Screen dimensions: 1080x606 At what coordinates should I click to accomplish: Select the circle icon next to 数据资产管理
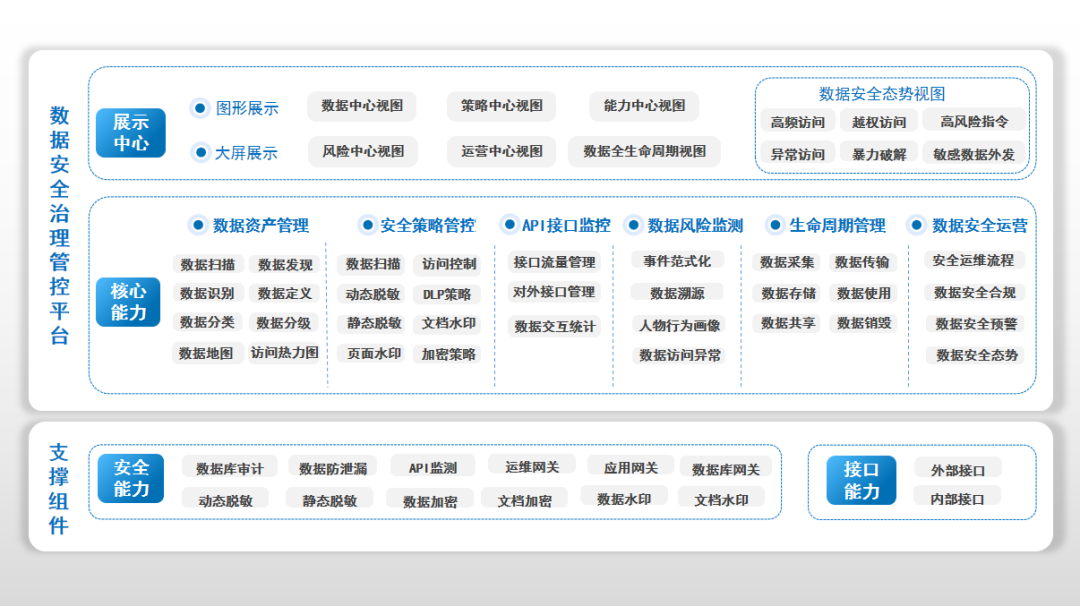(x=197, y=225)
